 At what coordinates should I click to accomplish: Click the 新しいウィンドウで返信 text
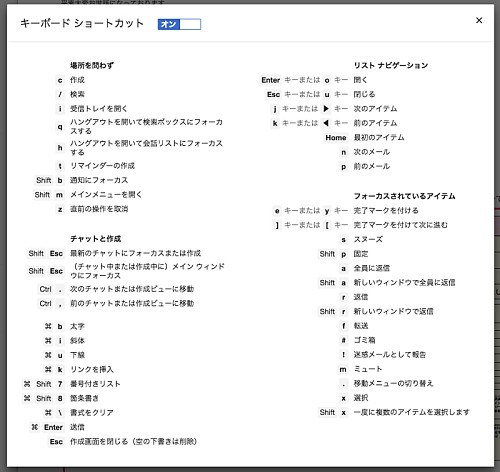coord(393,311)
